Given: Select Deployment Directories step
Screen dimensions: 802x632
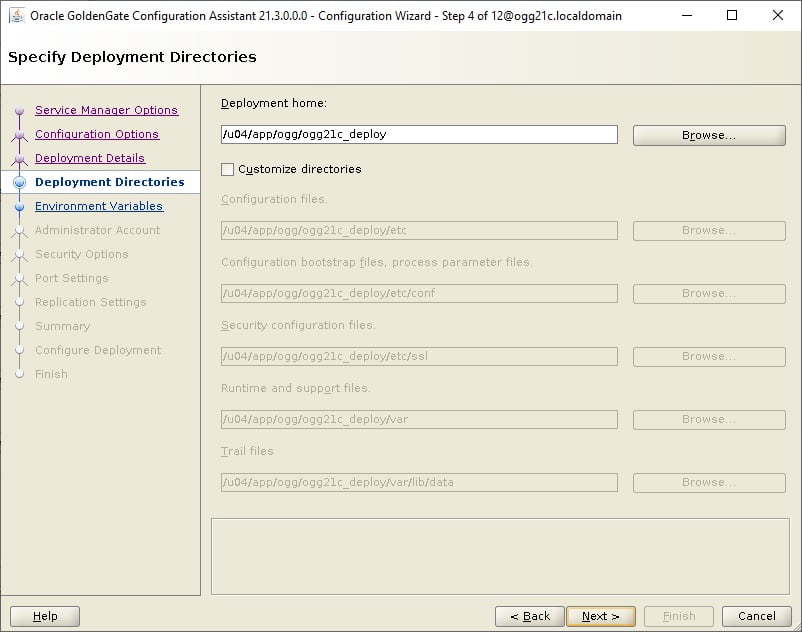Looking at the screenshot, I should [x=109, y=182].
